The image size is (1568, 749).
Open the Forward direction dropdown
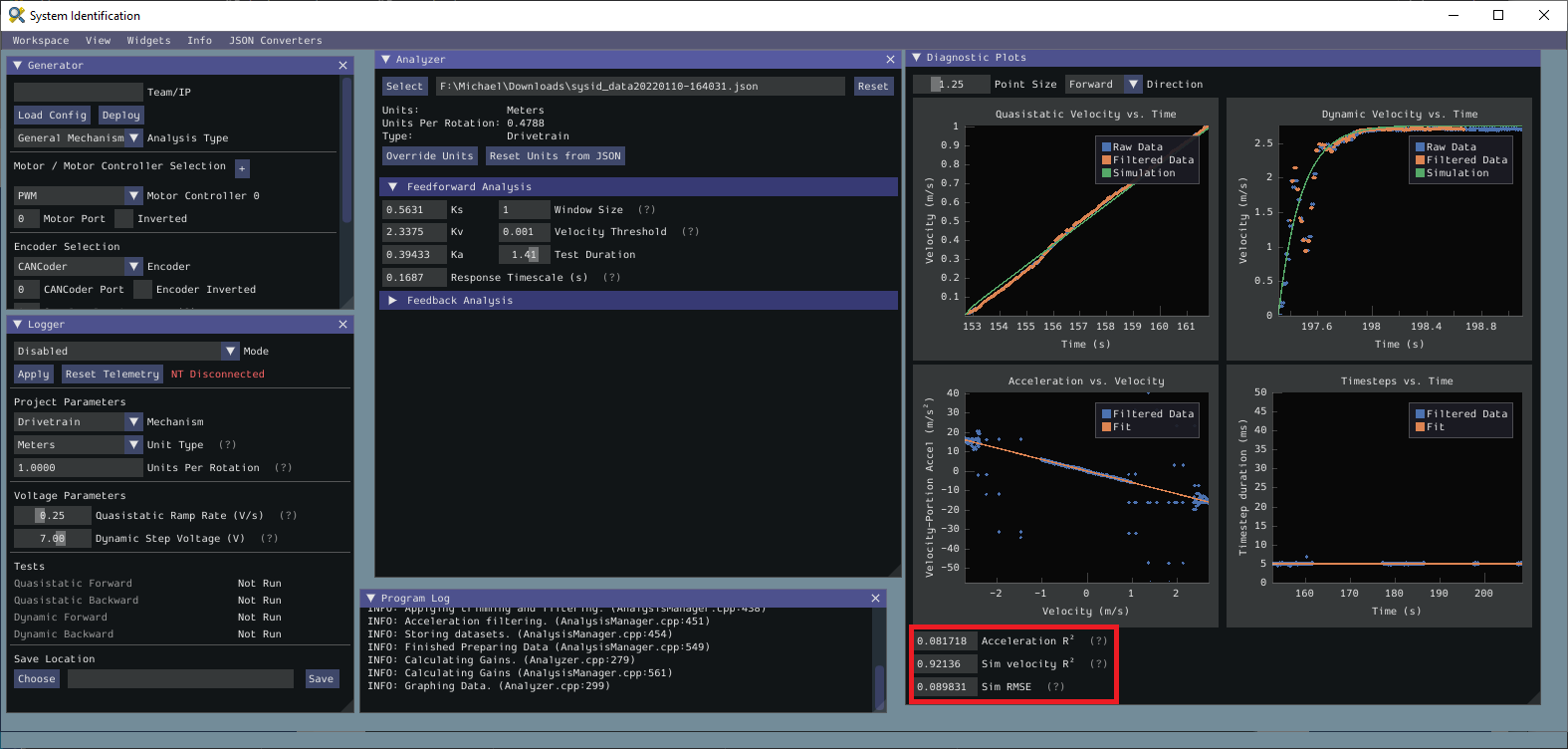click(x=1104, y=85)
